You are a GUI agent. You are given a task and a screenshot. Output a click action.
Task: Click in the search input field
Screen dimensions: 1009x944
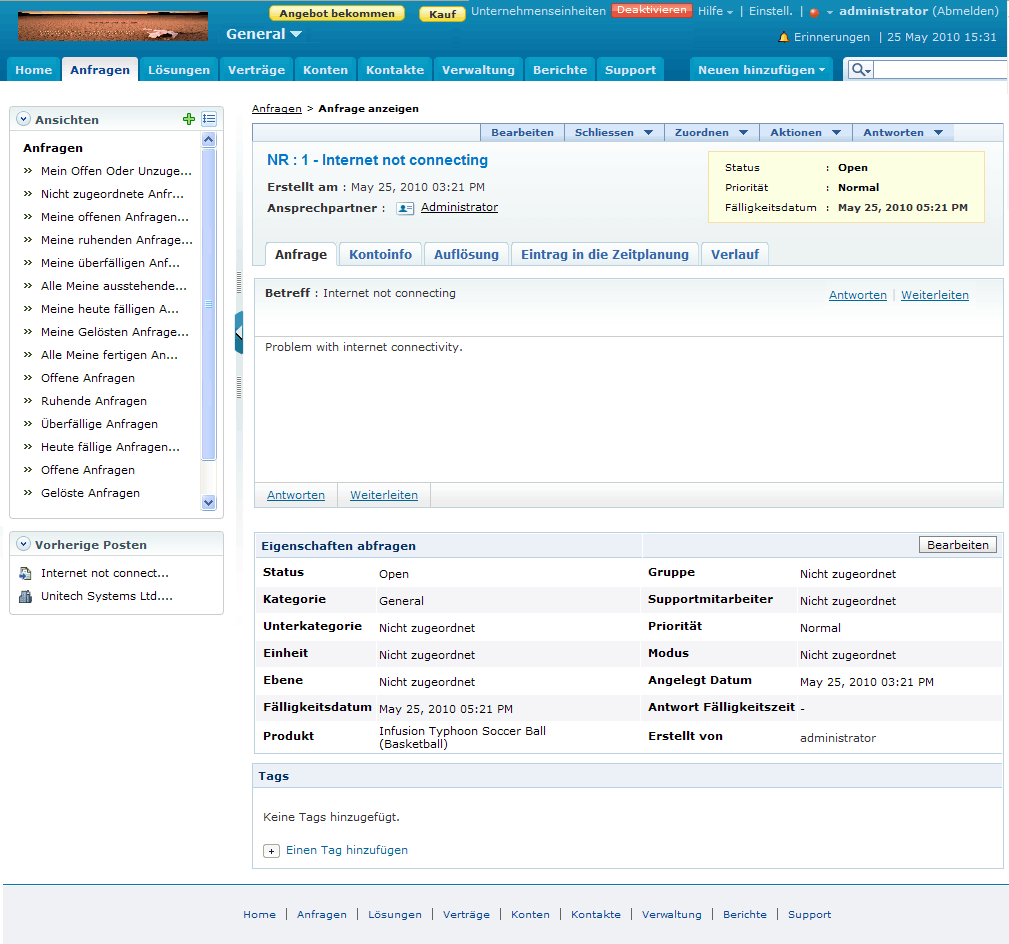(x=940, y=69)
